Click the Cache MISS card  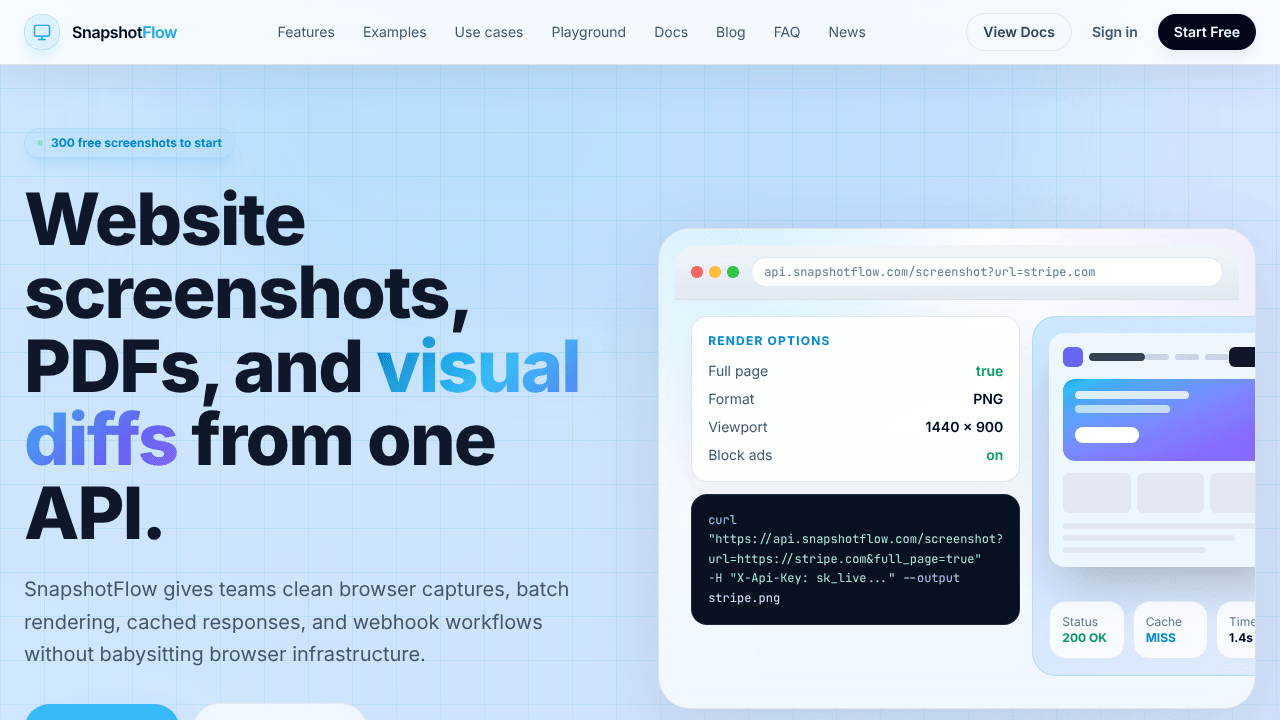pyautogui.click(x=1170, y=629)
